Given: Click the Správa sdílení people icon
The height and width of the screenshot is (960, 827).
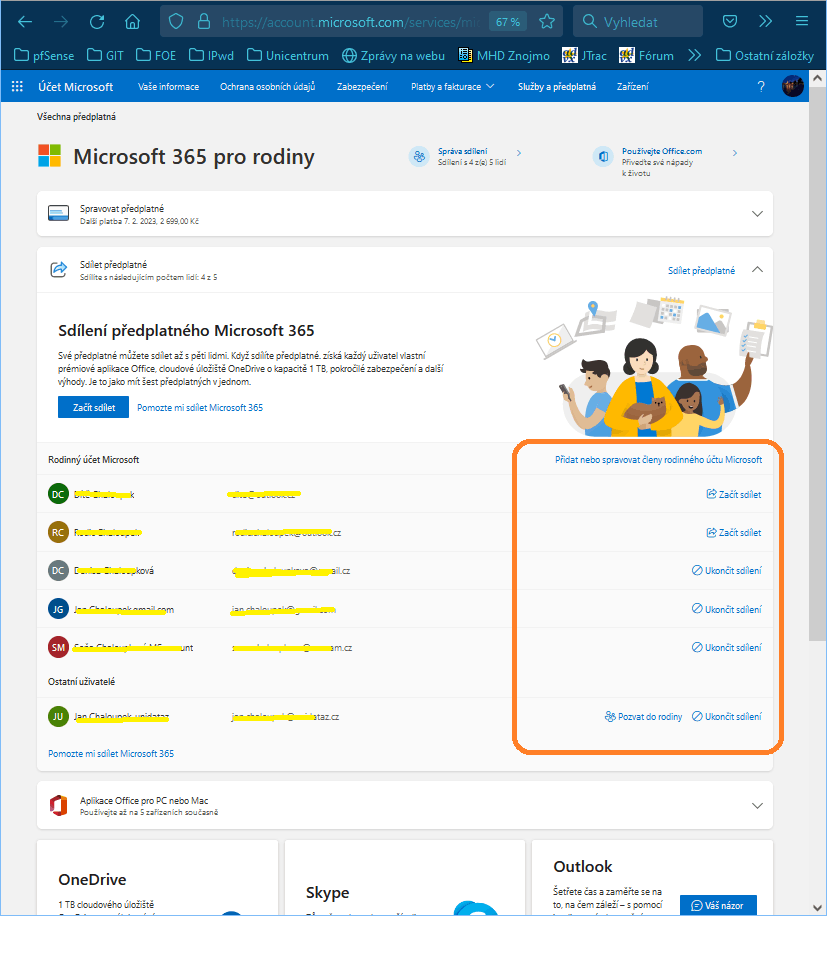Looking at the screenshot, I should click(x=419, y=157).
